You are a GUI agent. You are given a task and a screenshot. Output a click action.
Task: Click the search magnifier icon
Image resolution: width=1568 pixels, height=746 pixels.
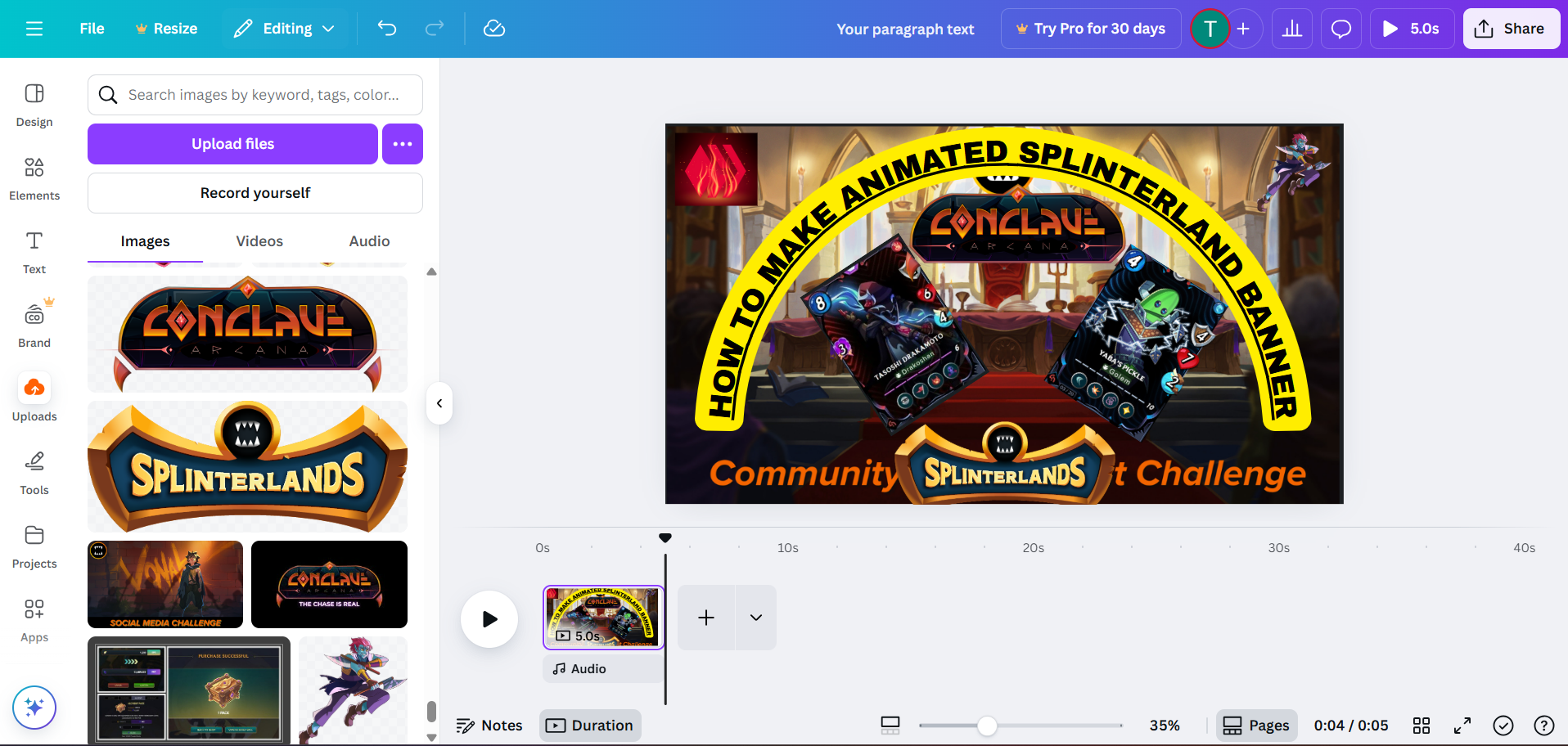tap(108, 95)
